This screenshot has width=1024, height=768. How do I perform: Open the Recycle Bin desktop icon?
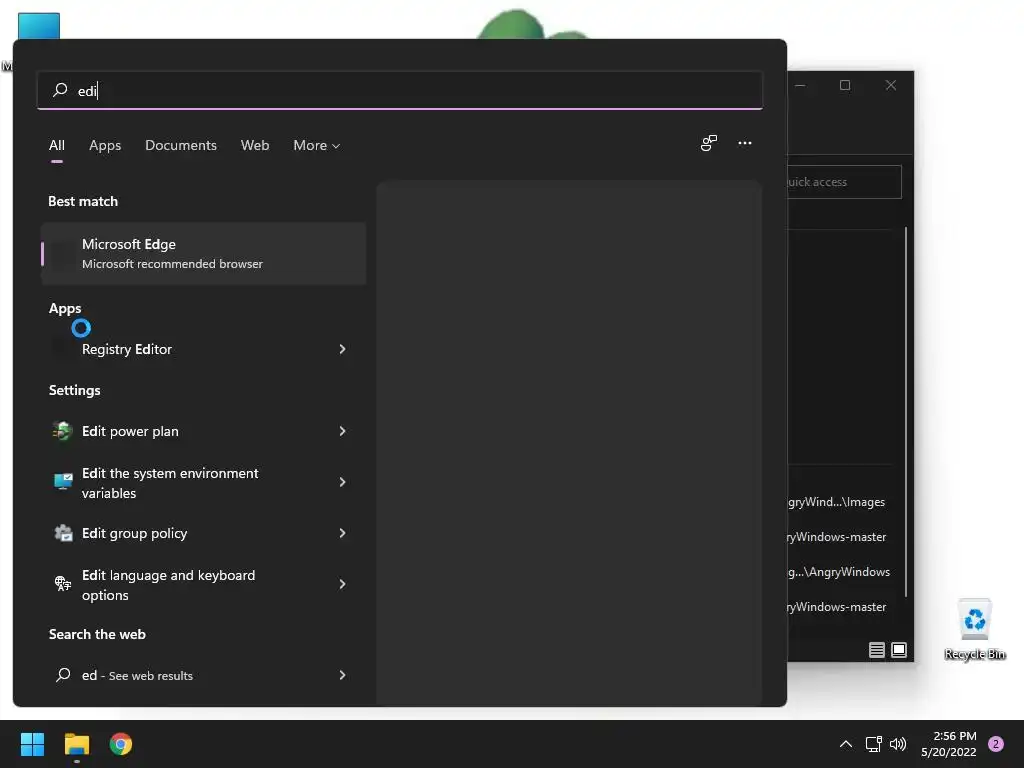point(974,628)
